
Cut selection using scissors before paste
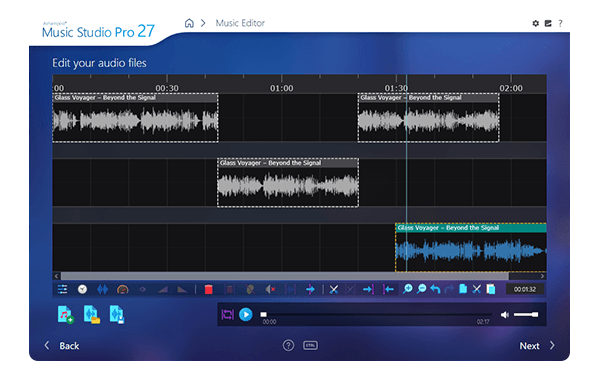pos(476,289)
